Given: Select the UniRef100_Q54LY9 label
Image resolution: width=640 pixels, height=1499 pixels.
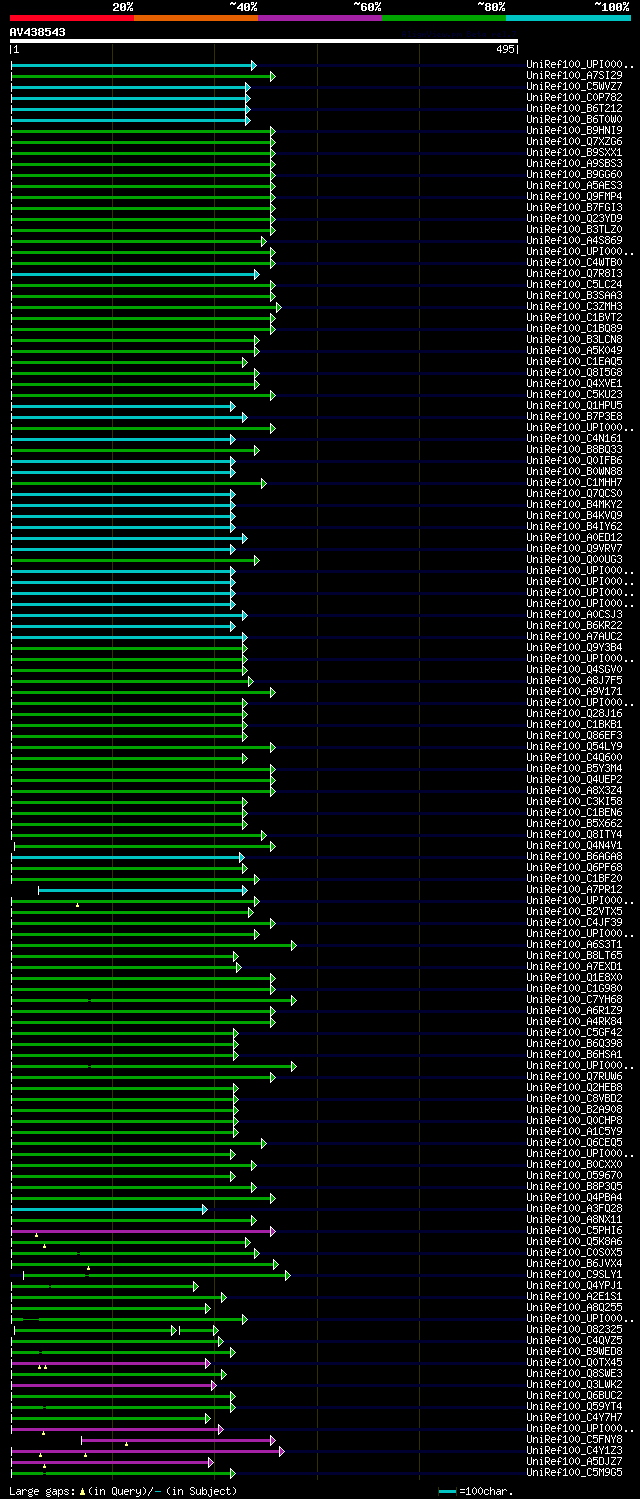Looking at the screenshot, I should tap(574, 746).
